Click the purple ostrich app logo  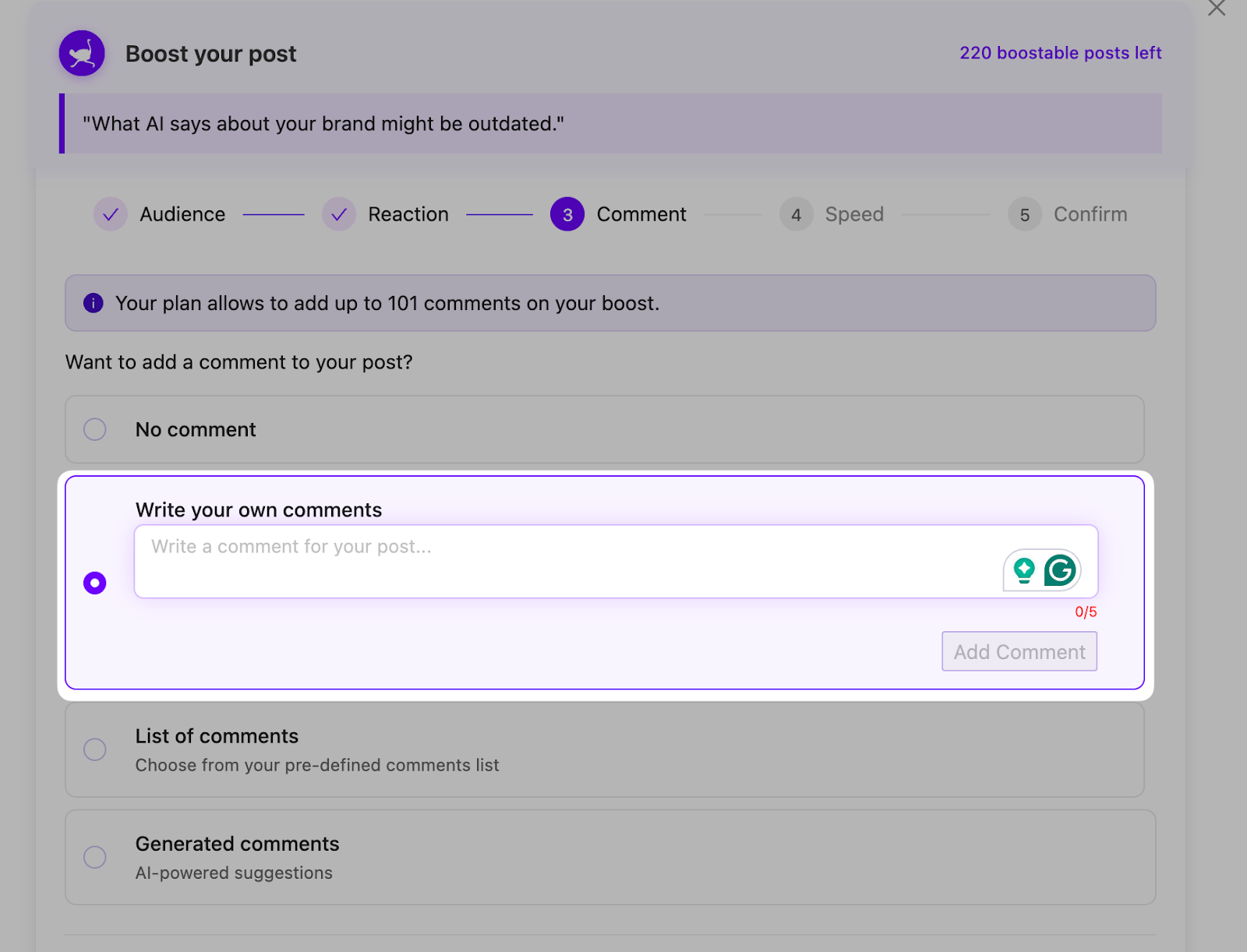81,53
